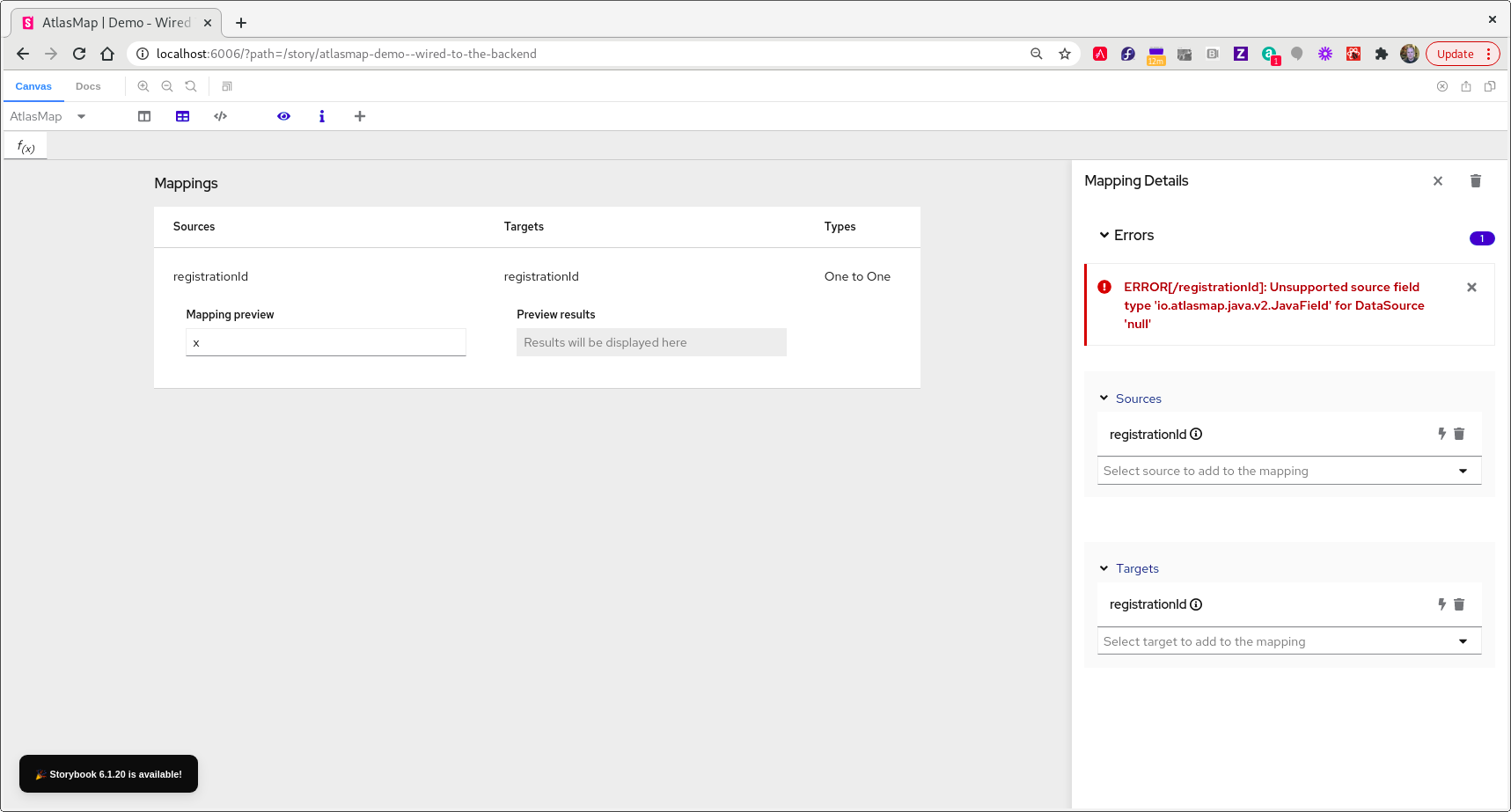Click the Update button in Chrome toolbar
The height and width of the screenshot is (812, 1511).
1455,54
